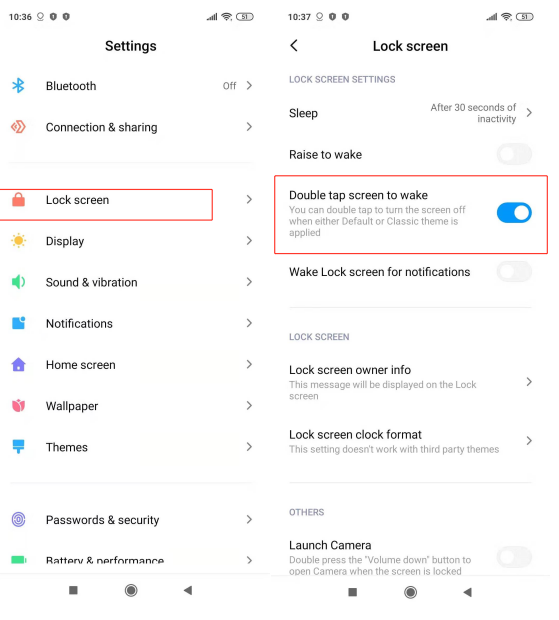Tap the sun-shaped Display icon
This screenshot has height=620, width=559.
[19, 241]
